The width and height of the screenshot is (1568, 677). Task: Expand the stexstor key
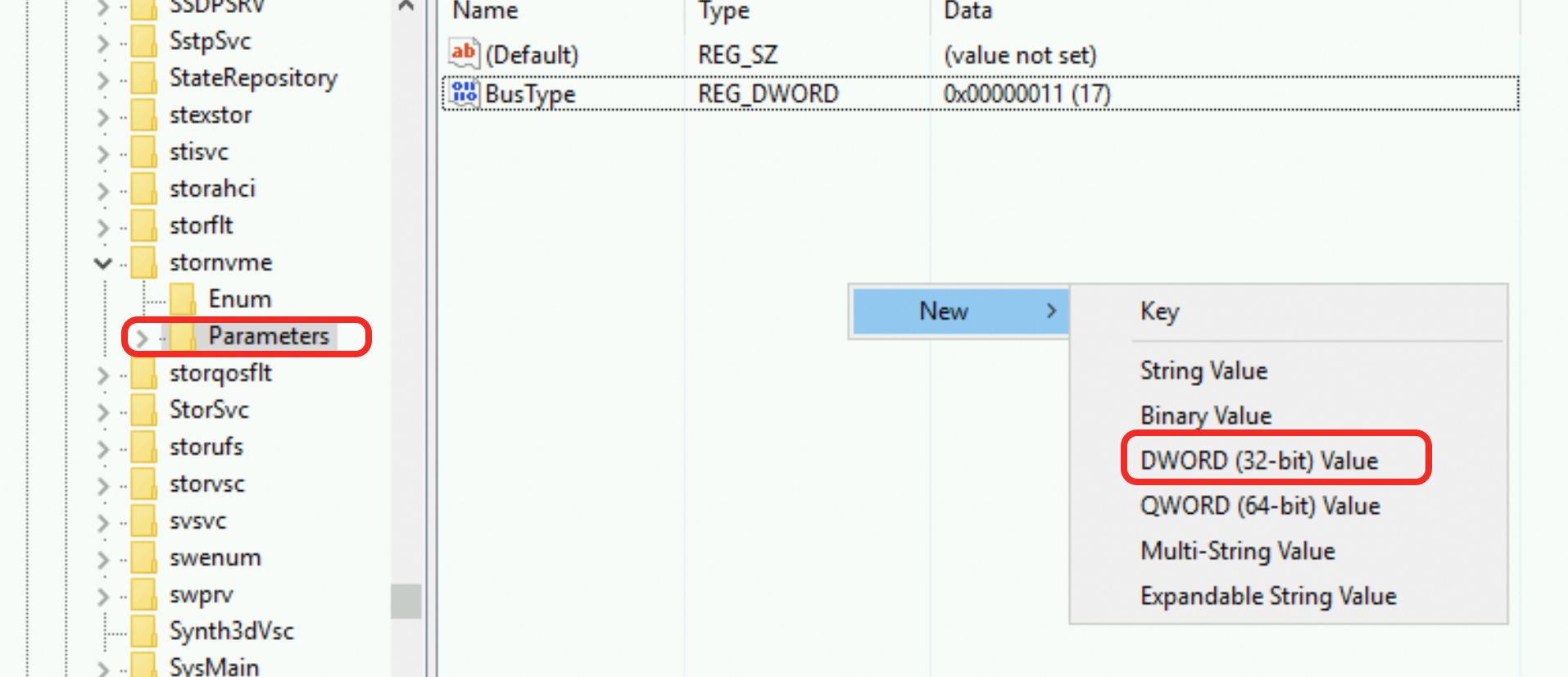coord(103,116)
